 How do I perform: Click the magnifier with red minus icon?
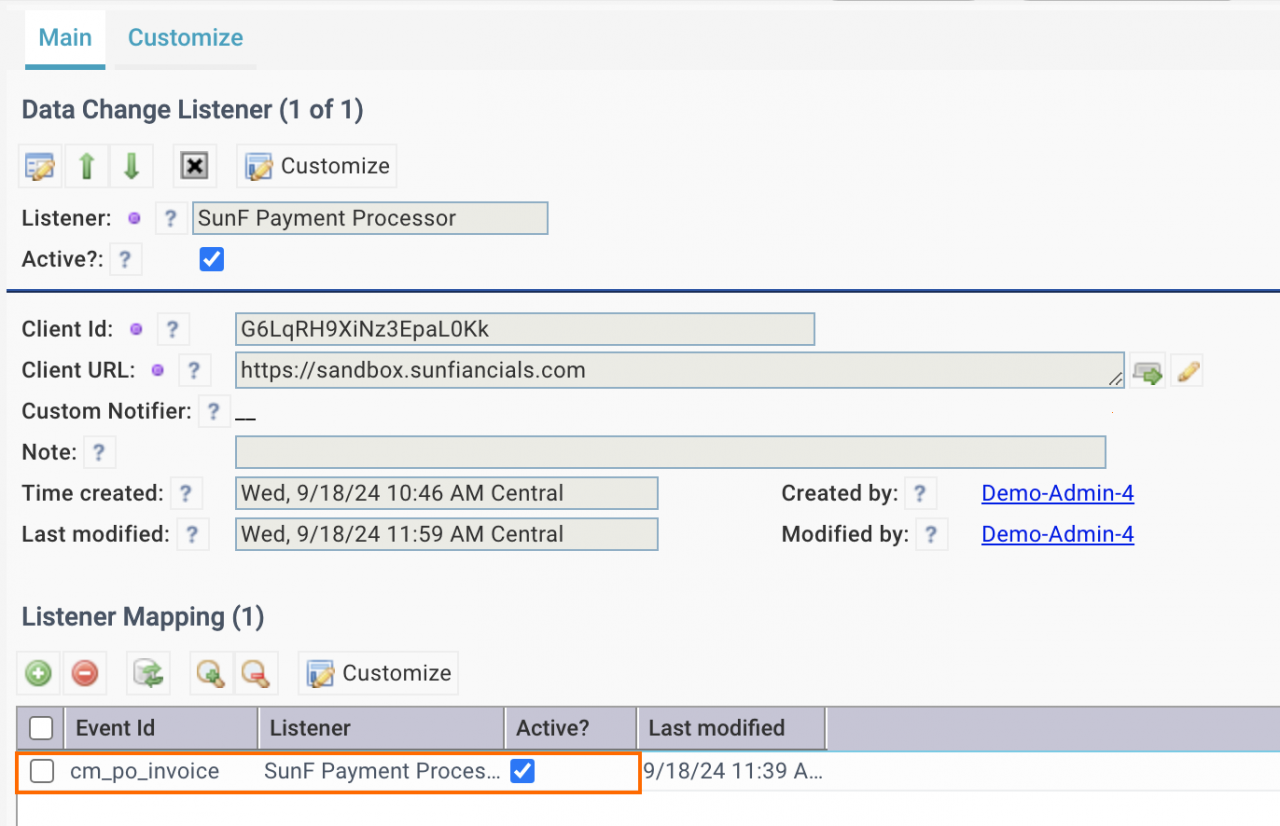pyautogui.click(x=256, y=674)
